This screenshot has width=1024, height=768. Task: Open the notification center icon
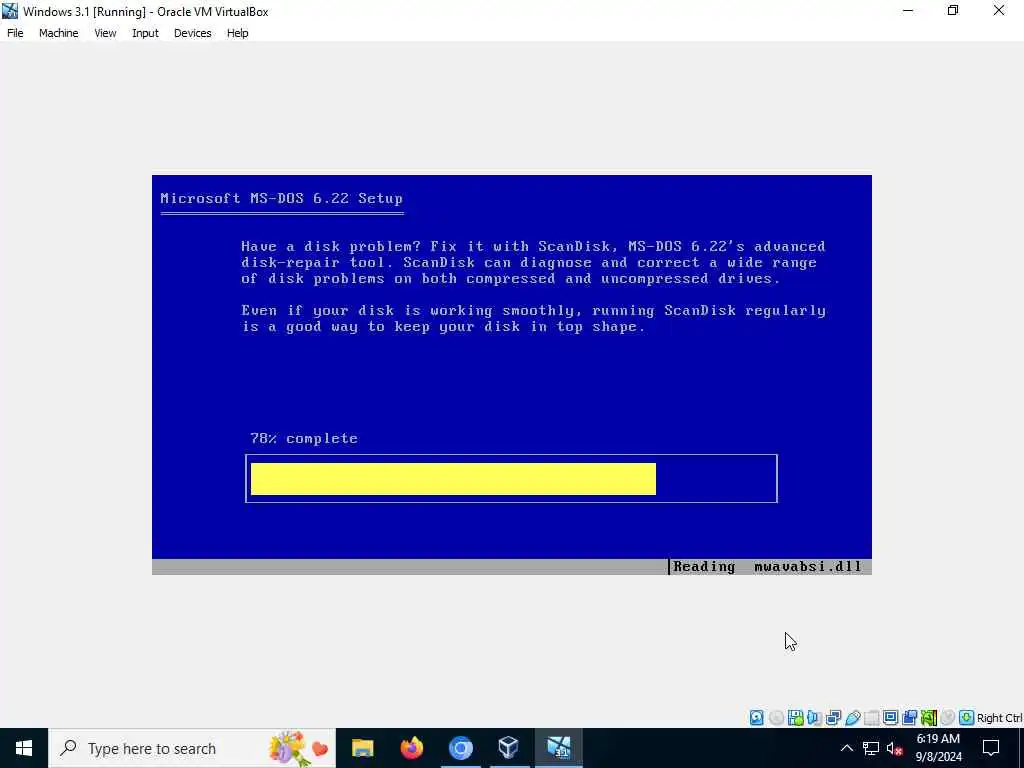(x=991, y=748)
